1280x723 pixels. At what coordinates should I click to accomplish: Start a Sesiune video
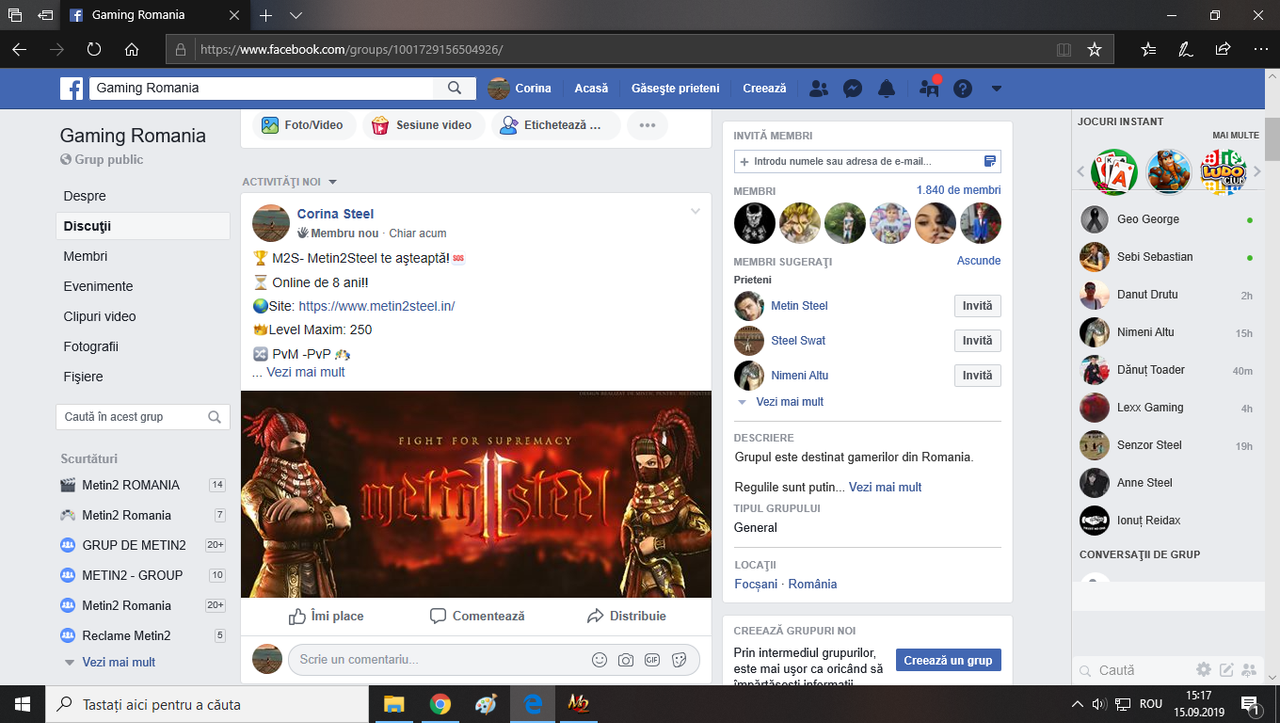[x=424, y=125]
